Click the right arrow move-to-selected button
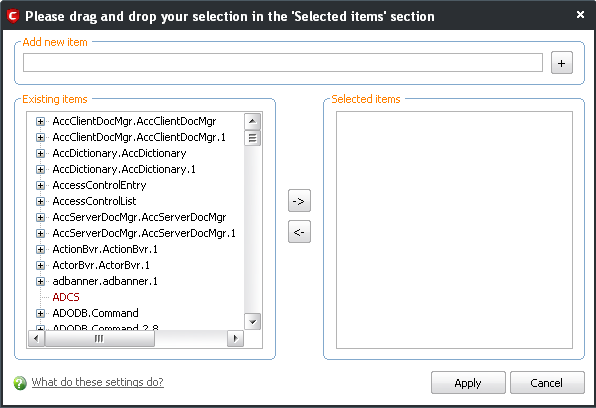 [299, 200]
